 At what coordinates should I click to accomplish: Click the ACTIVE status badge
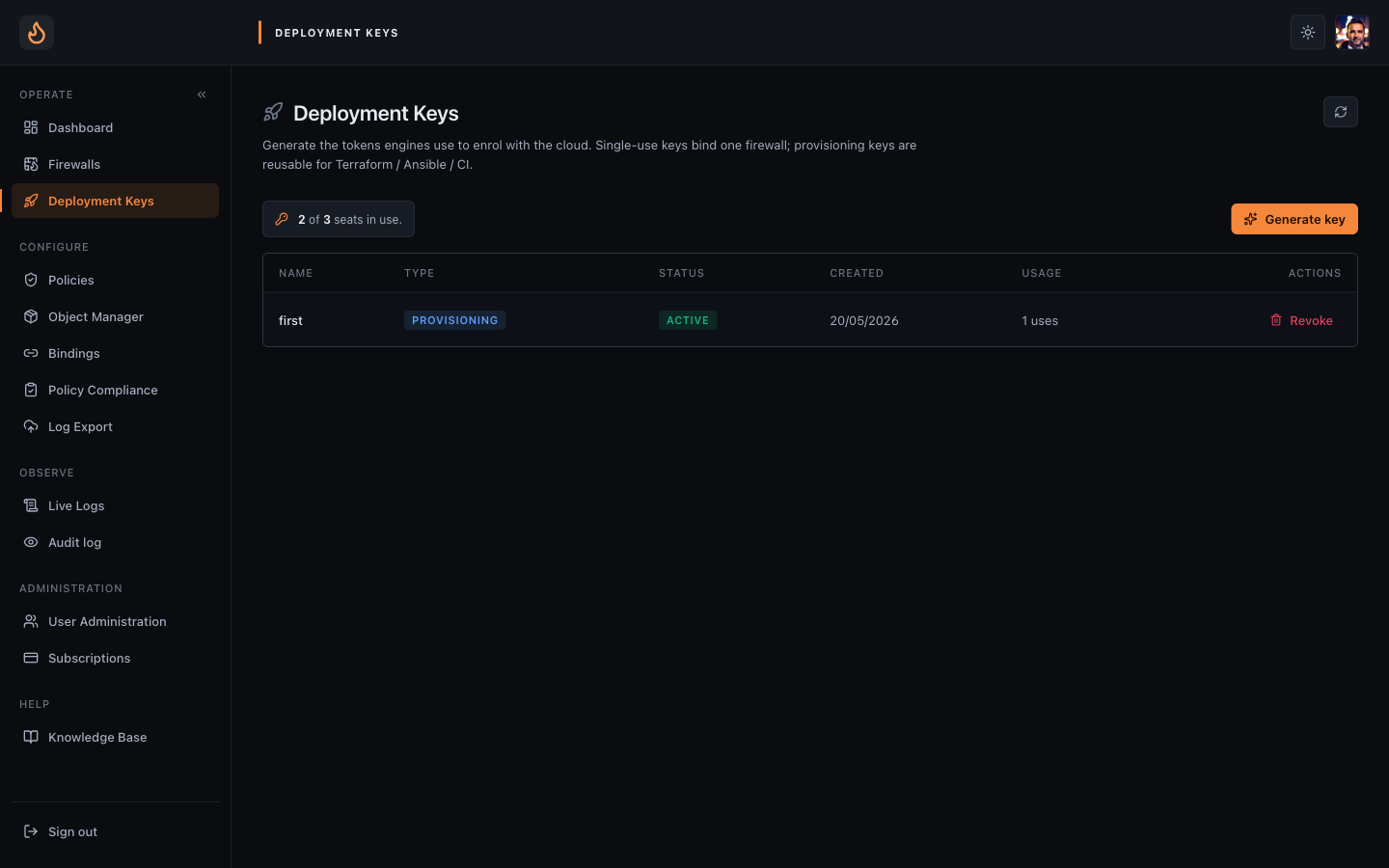pyautogui.click(x=688, y=320)
